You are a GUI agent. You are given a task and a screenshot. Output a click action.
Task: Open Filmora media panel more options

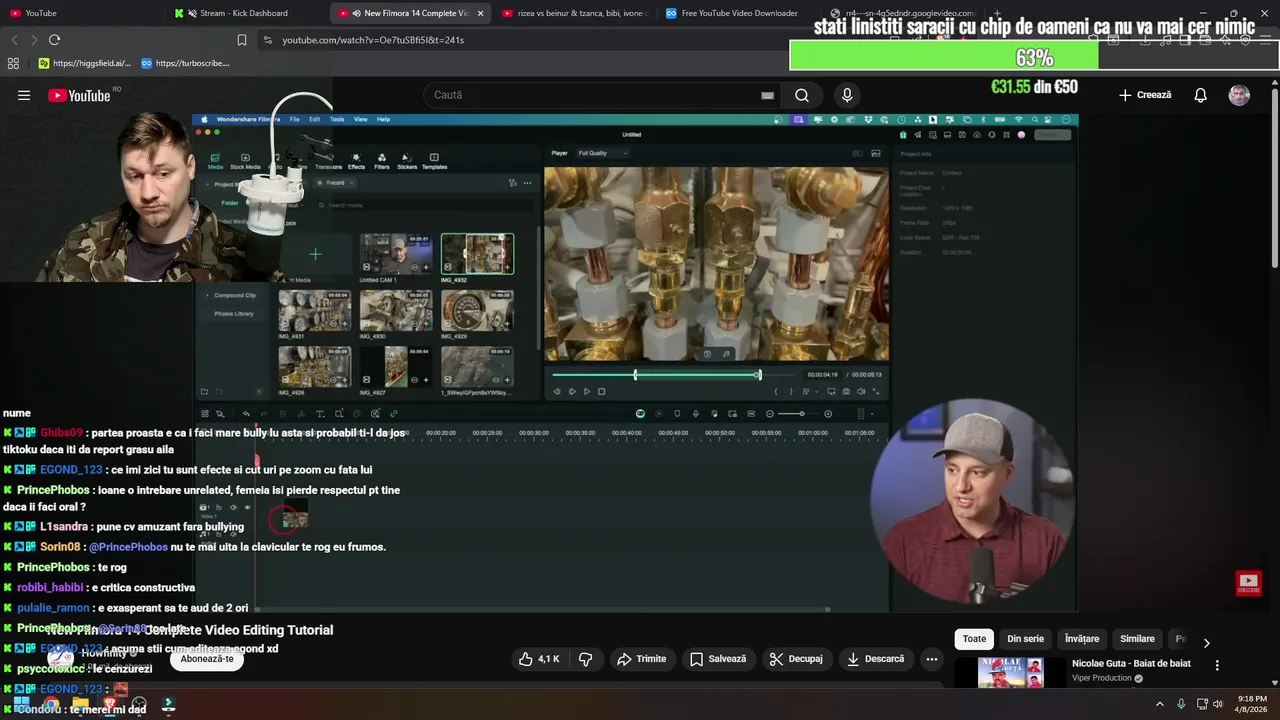pos(527,183)
